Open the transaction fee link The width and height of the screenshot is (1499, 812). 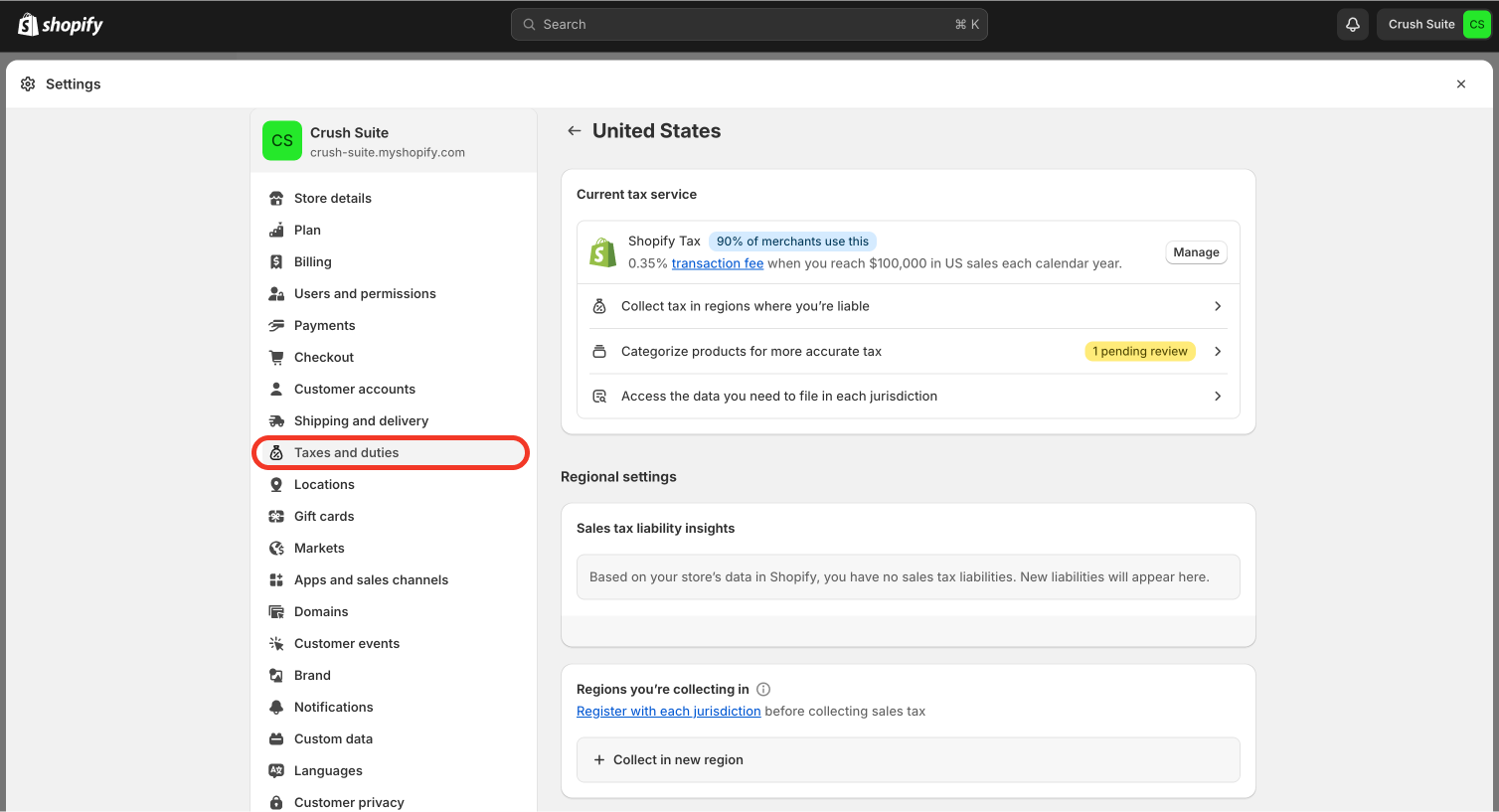[718, 263]
